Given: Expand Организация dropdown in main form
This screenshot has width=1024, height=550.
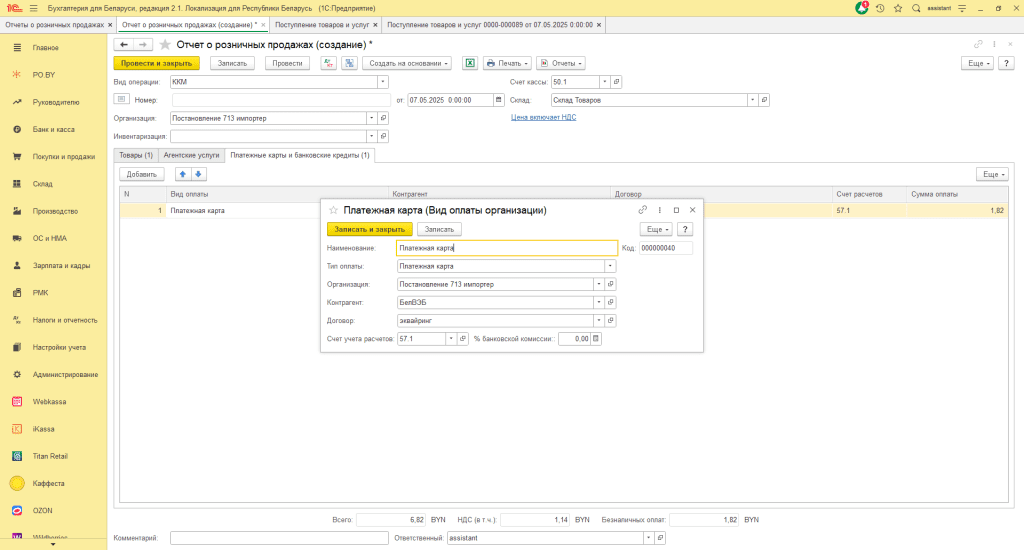Looking at the screenshot, I should (372, 118).
